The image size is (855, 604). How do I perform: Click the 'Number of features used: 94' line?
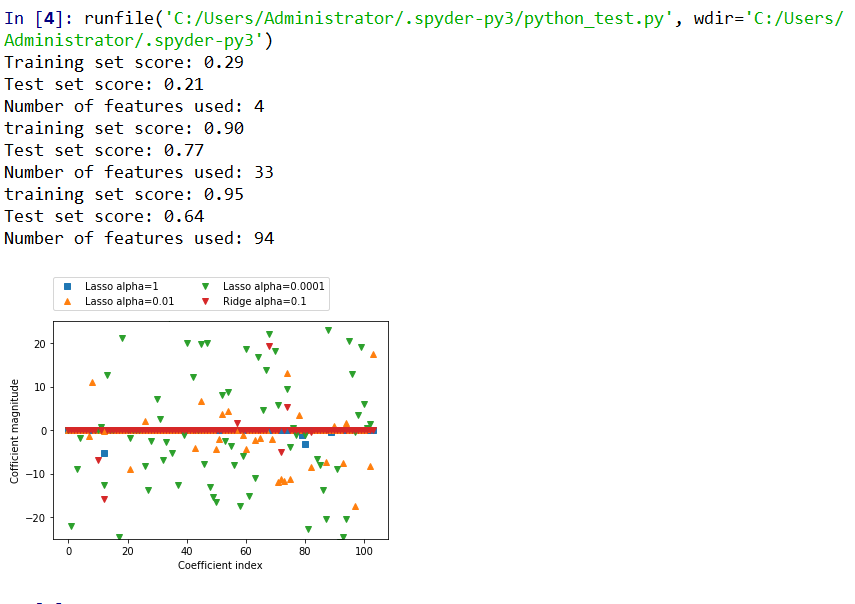pos(139,238)
